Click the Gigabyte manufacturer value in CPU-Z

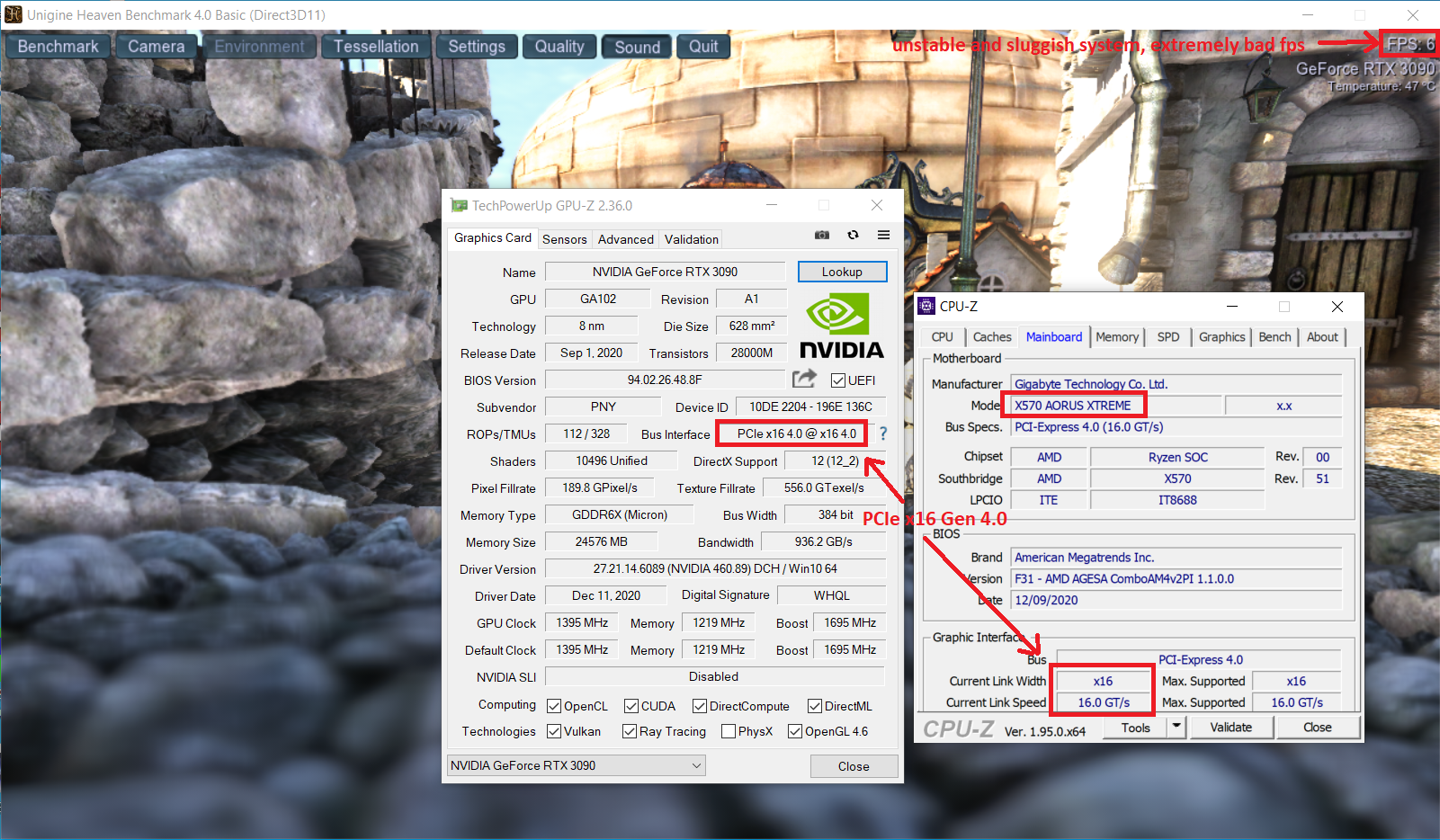[1176, 384]
